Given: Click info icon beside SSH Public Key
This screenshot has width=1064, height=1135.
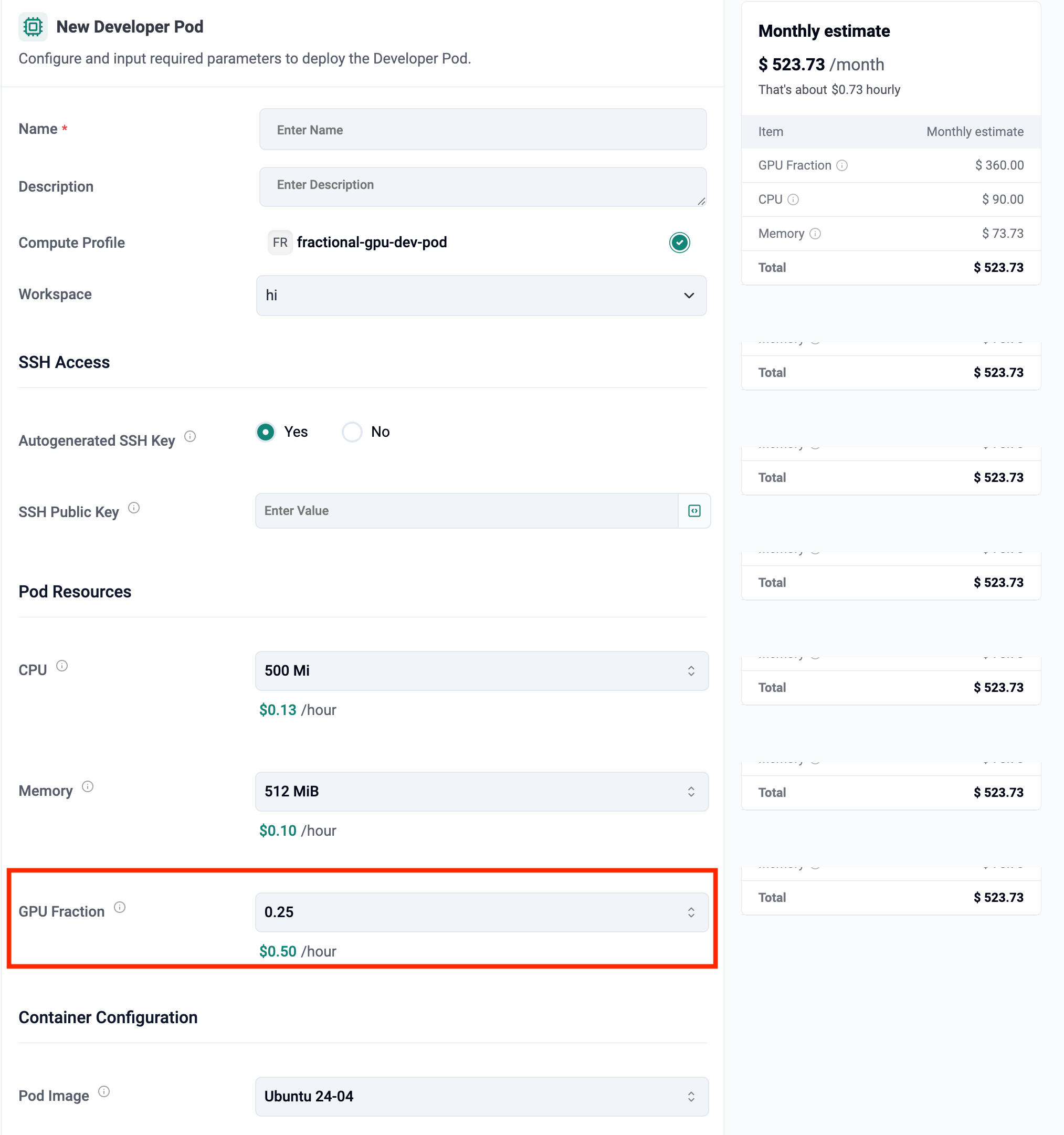Looking at the screenshot, I should click(x=133, y=508).
